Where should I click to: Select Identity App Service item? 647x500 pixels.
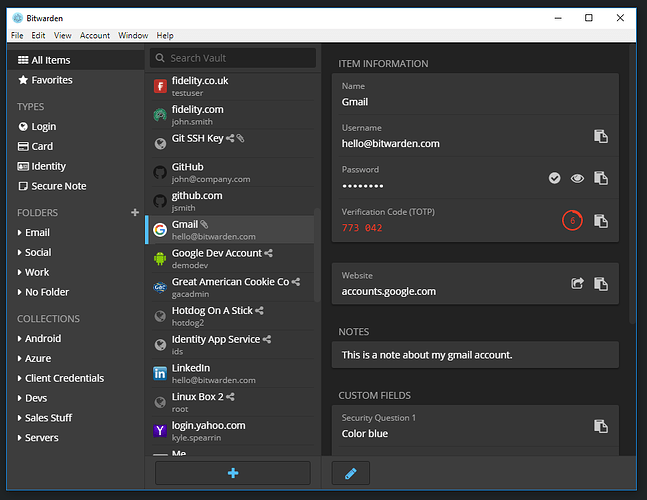232,345
